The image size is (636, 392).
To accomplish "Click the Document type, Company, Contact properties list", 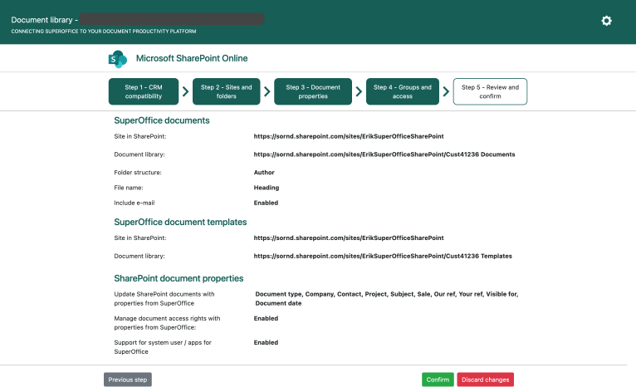I will point(387,299).
